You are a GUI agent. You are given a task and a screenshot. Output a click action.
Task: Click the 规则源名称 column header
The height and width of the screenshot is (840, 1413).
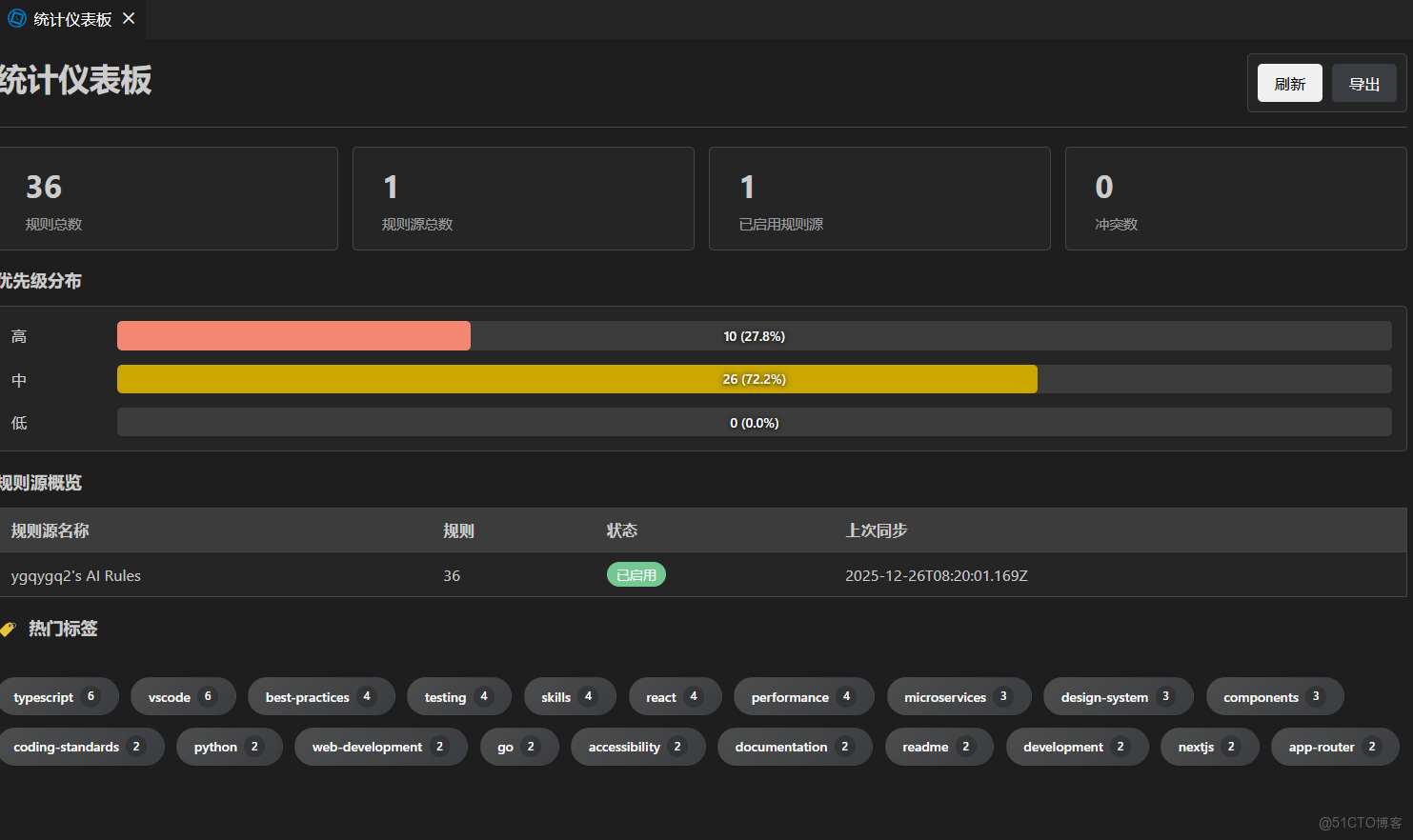coord(50,530)
